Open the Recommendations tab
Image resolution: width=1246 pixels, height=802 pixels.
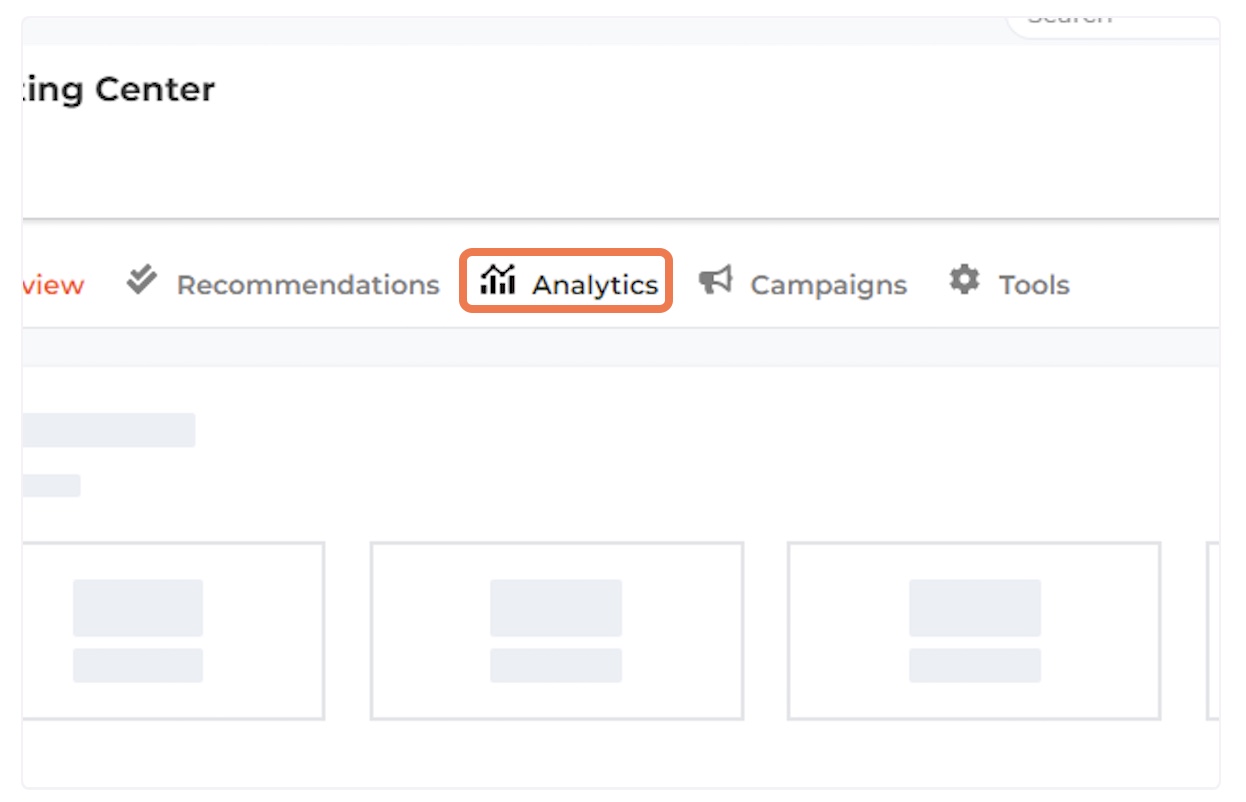click(308, 285)
